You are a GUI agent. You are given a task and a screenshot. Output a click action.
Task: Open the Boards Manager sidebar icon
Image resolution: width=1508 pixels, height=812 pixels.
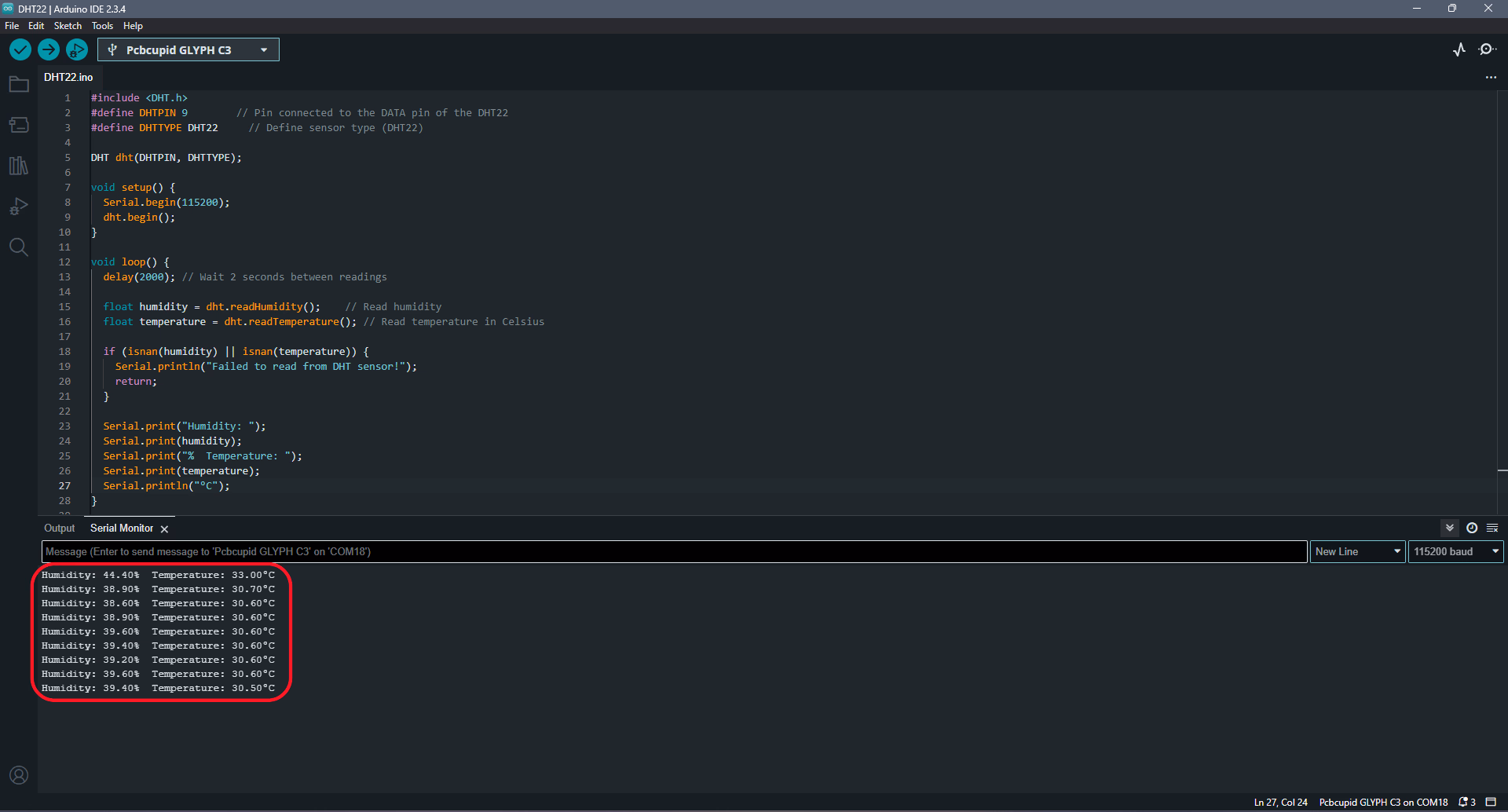coord(19,125)
